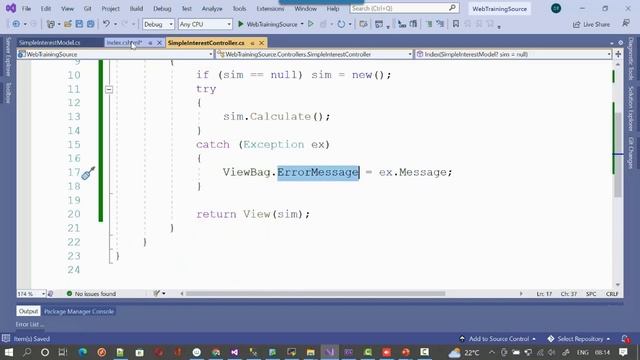The width and height of the screenshot is (640, 360).
Task: Click the Search (Ctrl+Q) box
Action: tap(404, 8)
